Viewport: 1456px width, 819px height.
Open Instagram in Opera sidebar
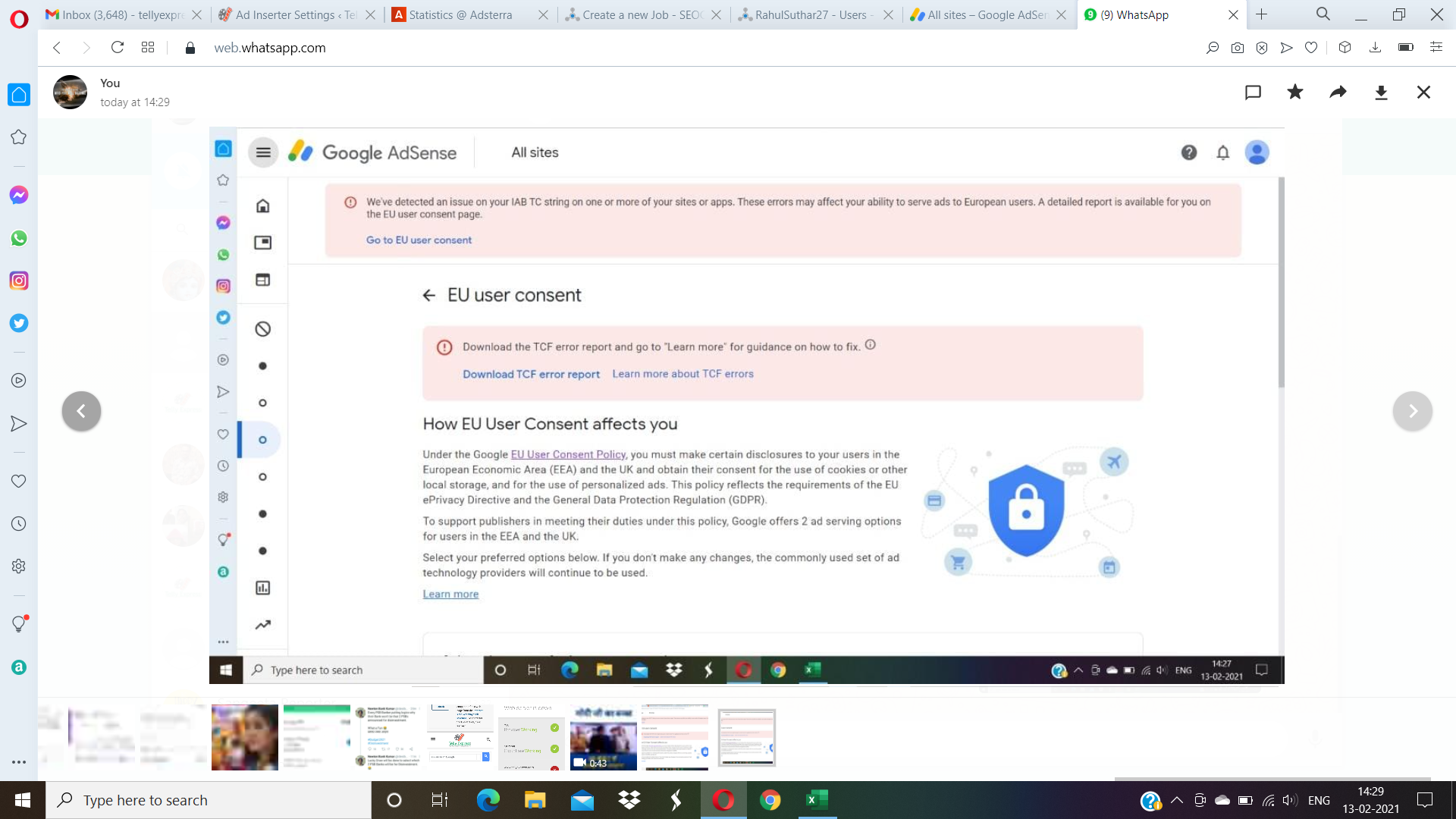19,281
